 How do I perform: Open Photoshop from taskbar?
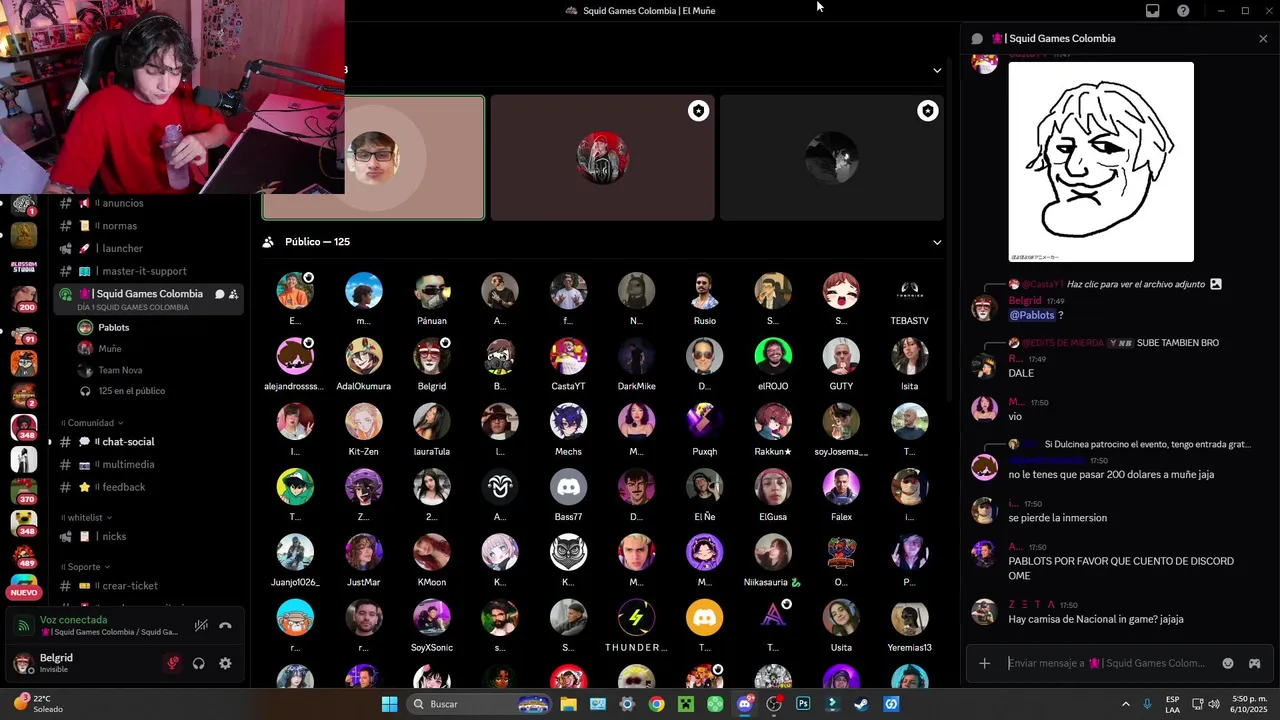tap(803, 704)
